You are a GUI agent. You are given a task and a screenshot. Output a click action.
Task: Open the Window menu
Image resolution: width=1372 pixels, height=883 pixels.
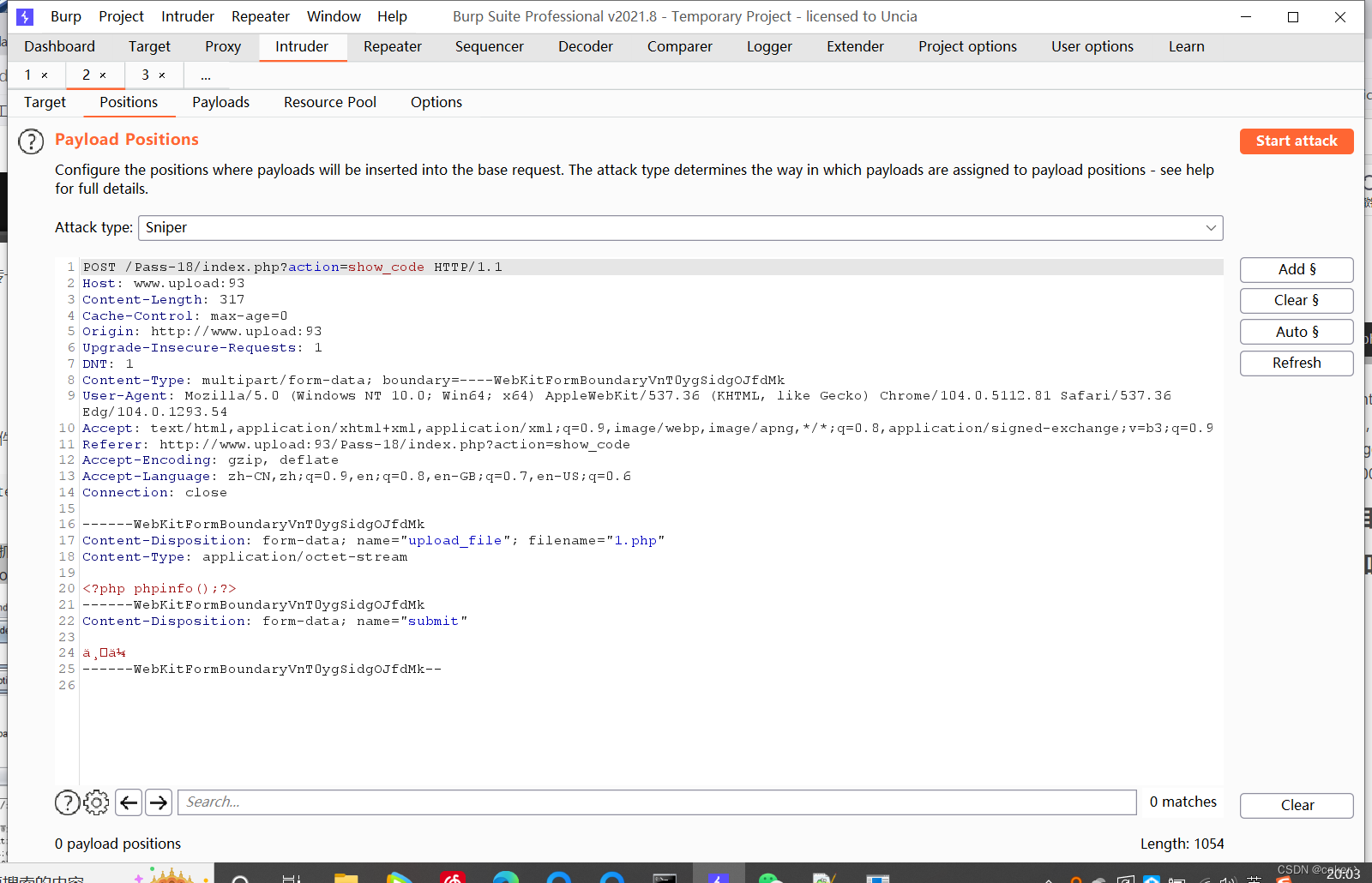coord(334,16)
